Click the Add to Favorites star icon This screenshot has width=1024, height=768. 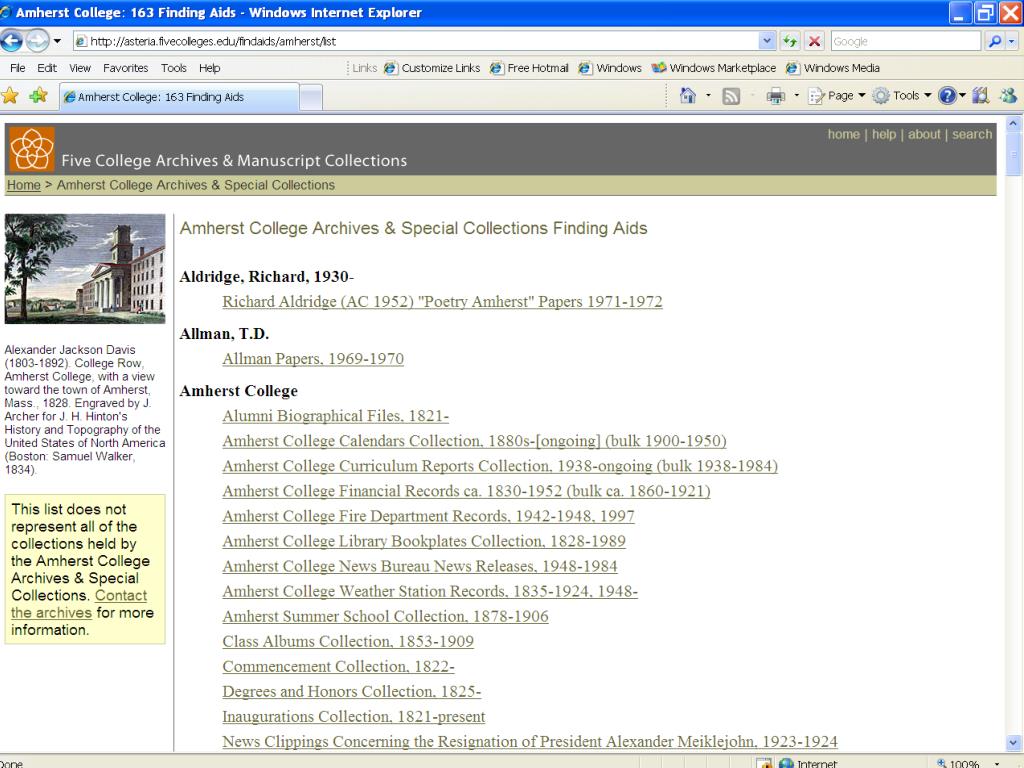point(39,95)
